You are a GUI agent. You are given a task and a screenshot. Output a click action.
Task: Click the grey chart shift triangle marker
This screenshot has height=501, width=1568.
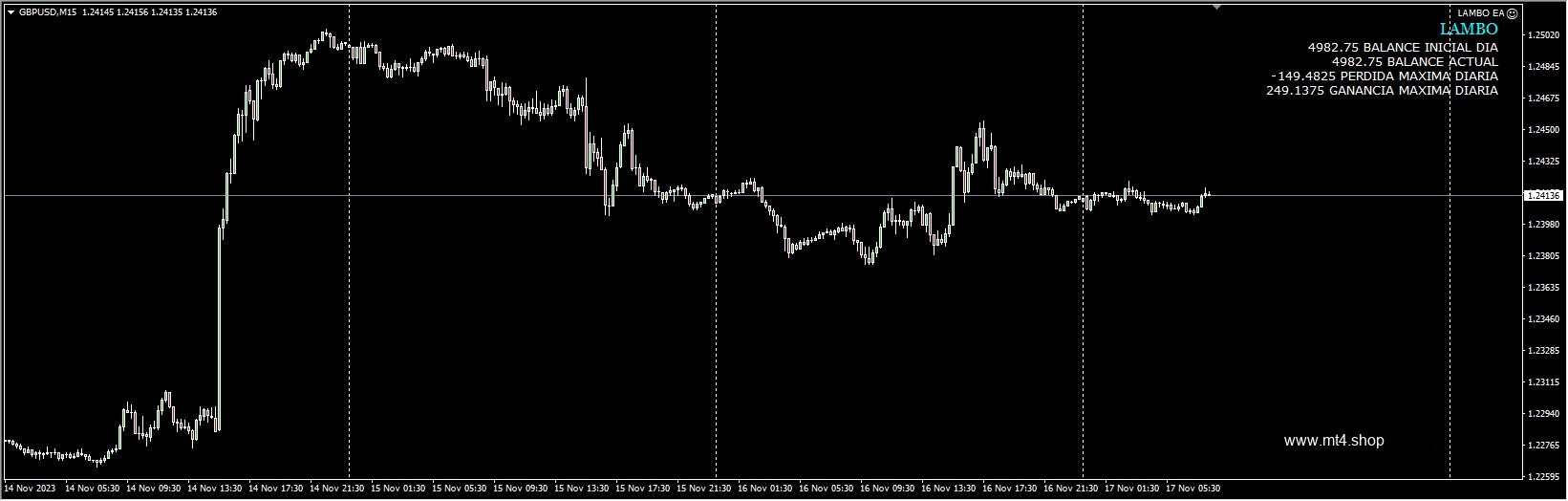pyautogui.click(x=1216, y=7)
